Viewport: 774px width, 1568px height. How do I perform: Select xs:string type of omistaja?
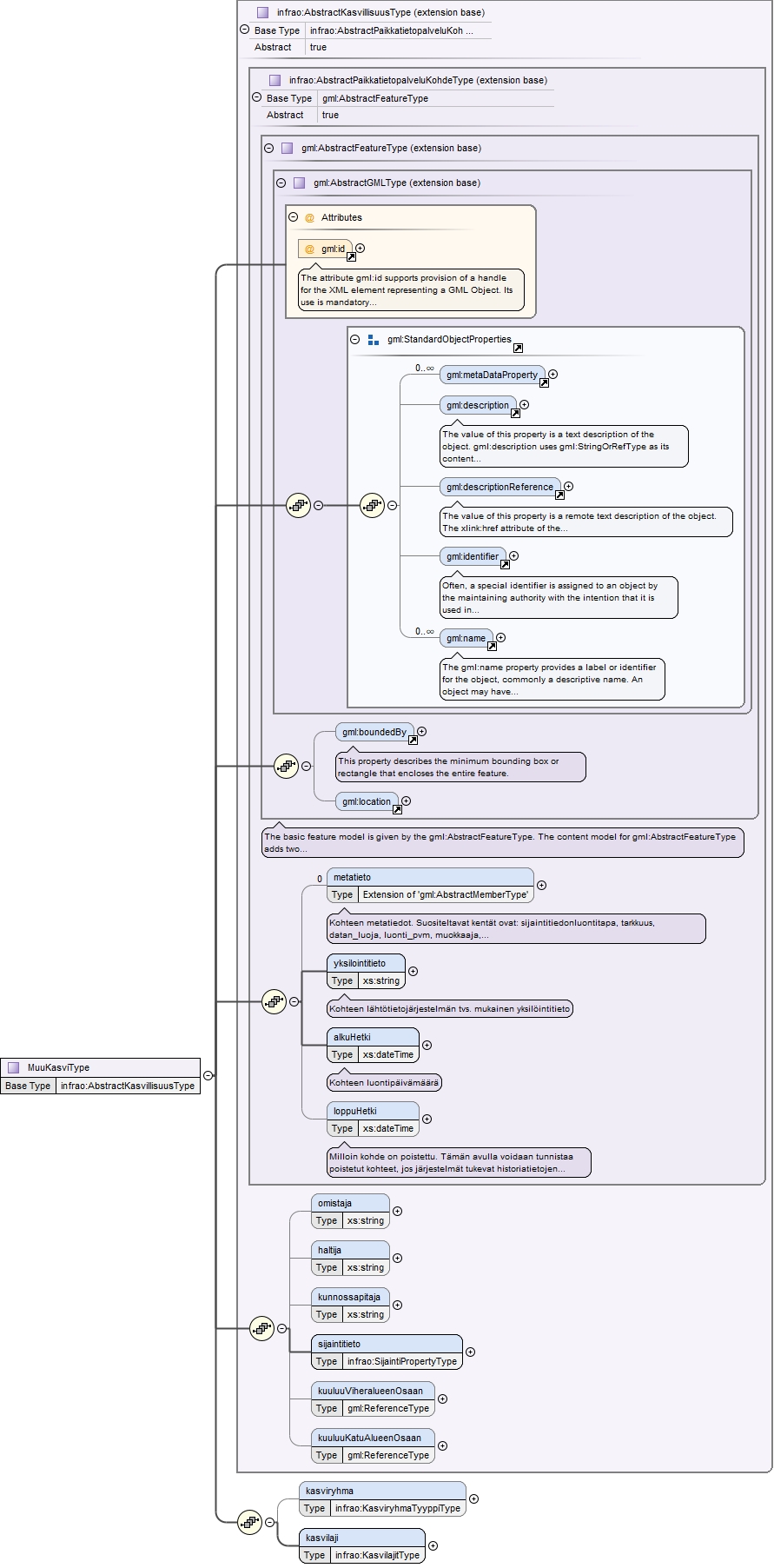point(366,1220)
